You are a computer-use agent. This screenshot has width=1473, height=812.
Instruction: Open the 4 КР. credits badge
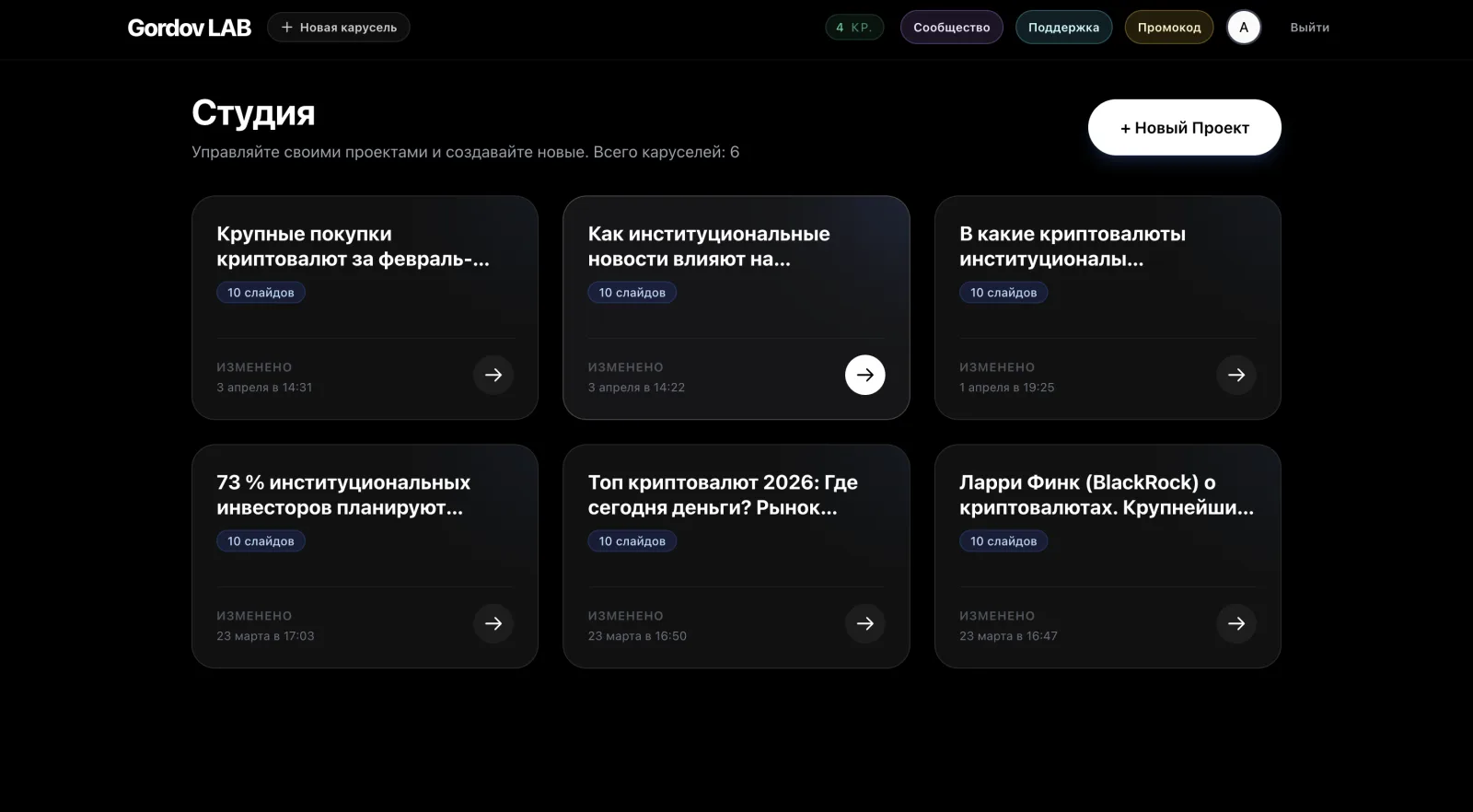(x=854, y=28)
